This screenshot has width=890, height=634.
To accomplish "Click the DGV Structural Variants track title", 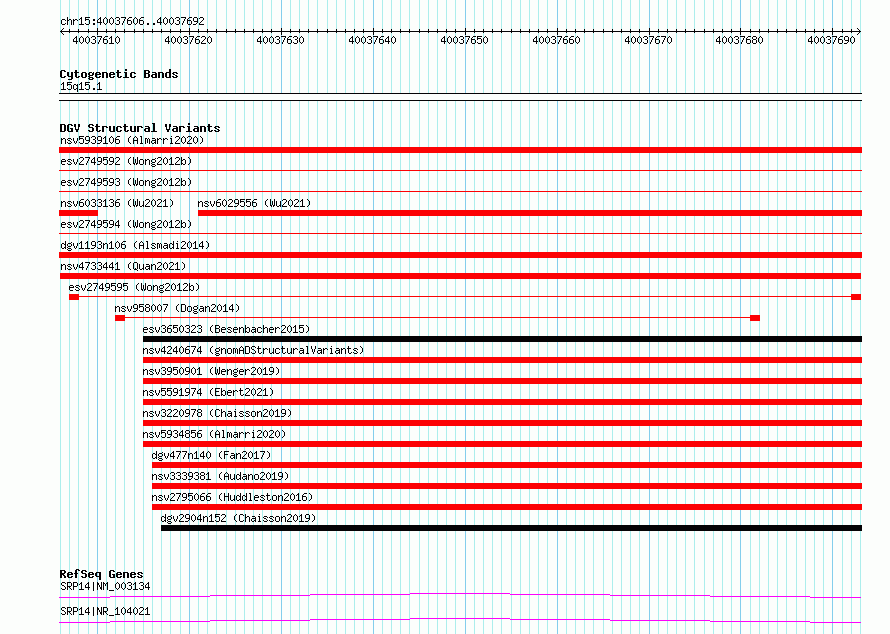I will pos(140,128).
